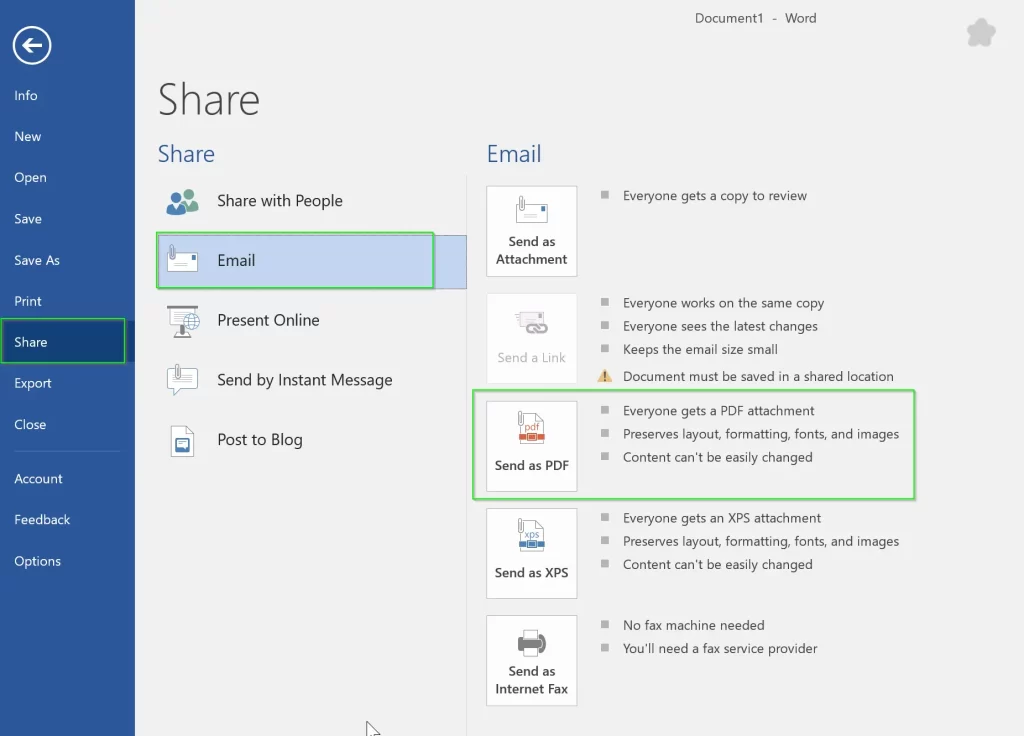The width and height of the screenshot is (1024, 736).
Task: Click the Send as Internet Fax printer icon
Action: point(531,643)
